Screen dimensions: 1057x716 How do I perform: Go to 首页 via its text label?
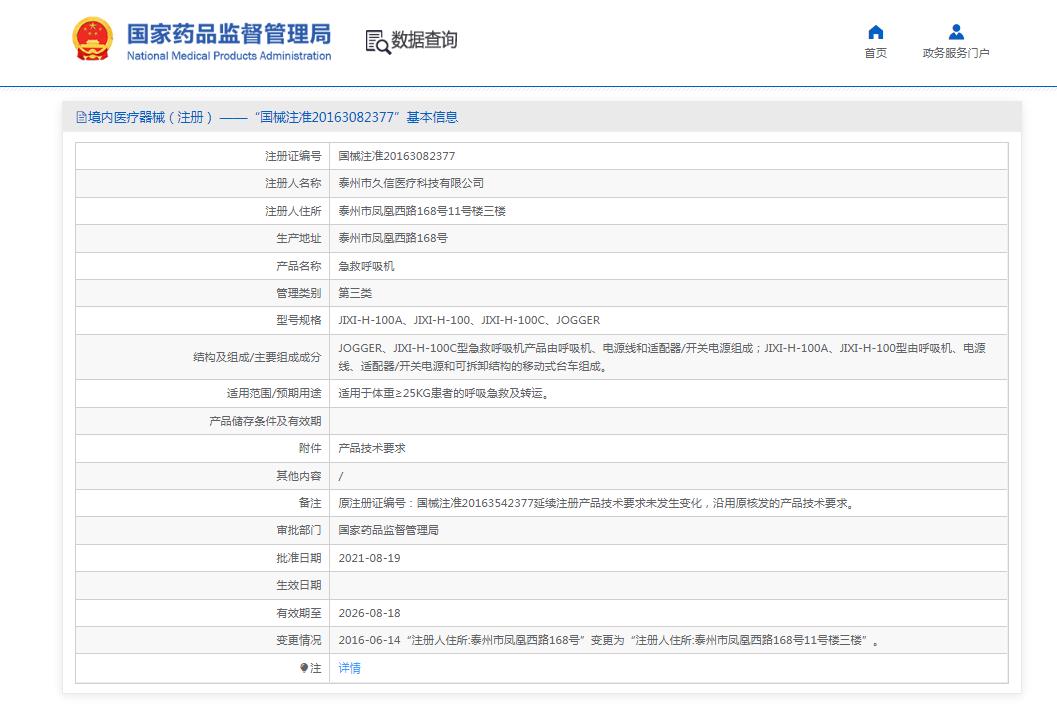(x=875, y=53)
